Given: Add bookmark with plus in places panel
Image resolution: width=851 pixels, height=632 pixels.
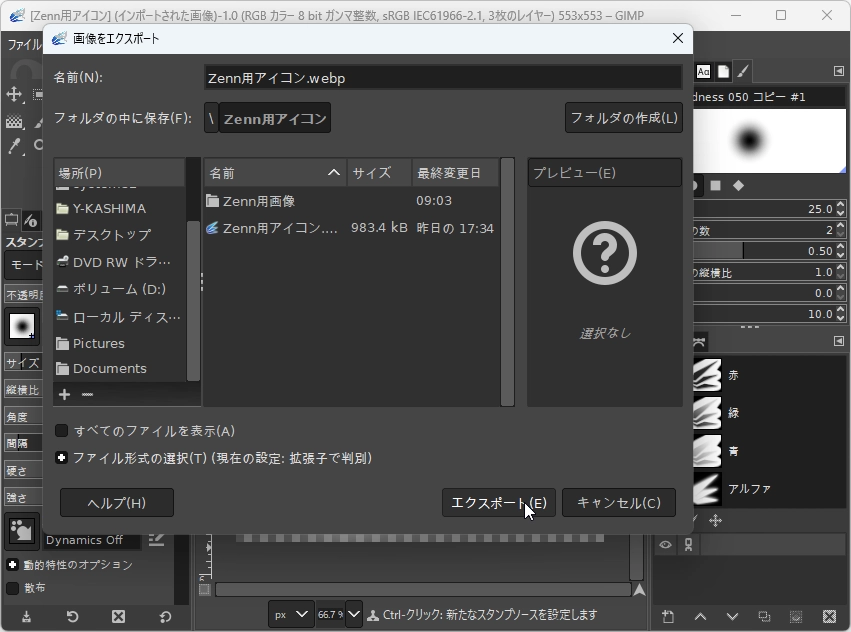Looking at the screenshot, I should 64,394.
